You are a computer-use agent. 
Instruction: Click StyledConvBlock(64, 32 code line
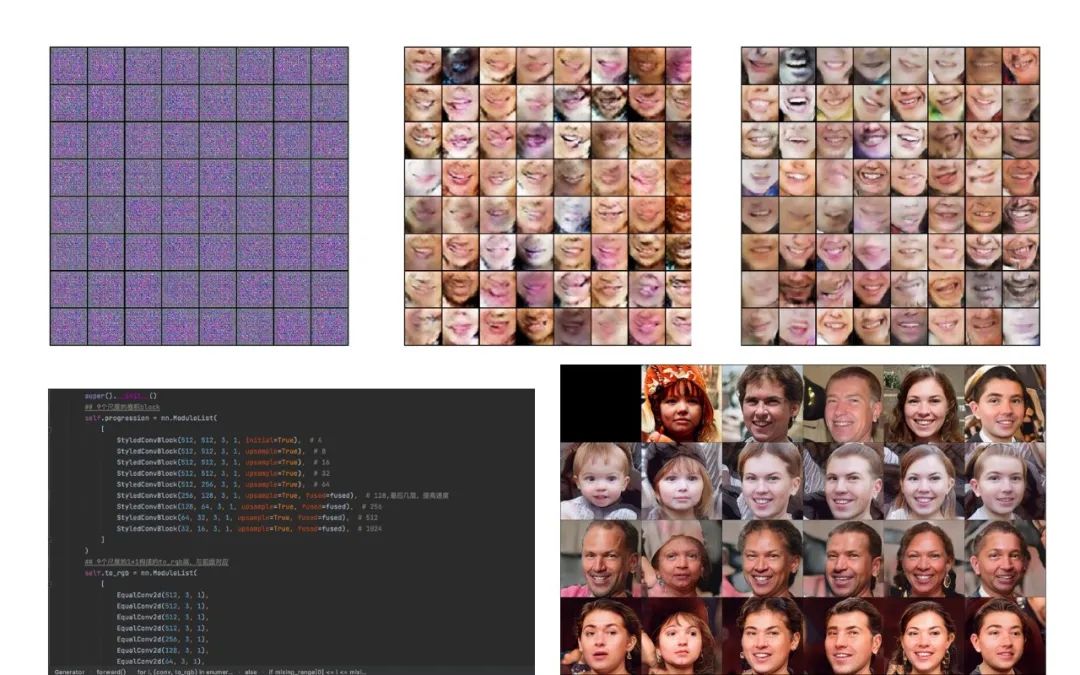[247, 517]
